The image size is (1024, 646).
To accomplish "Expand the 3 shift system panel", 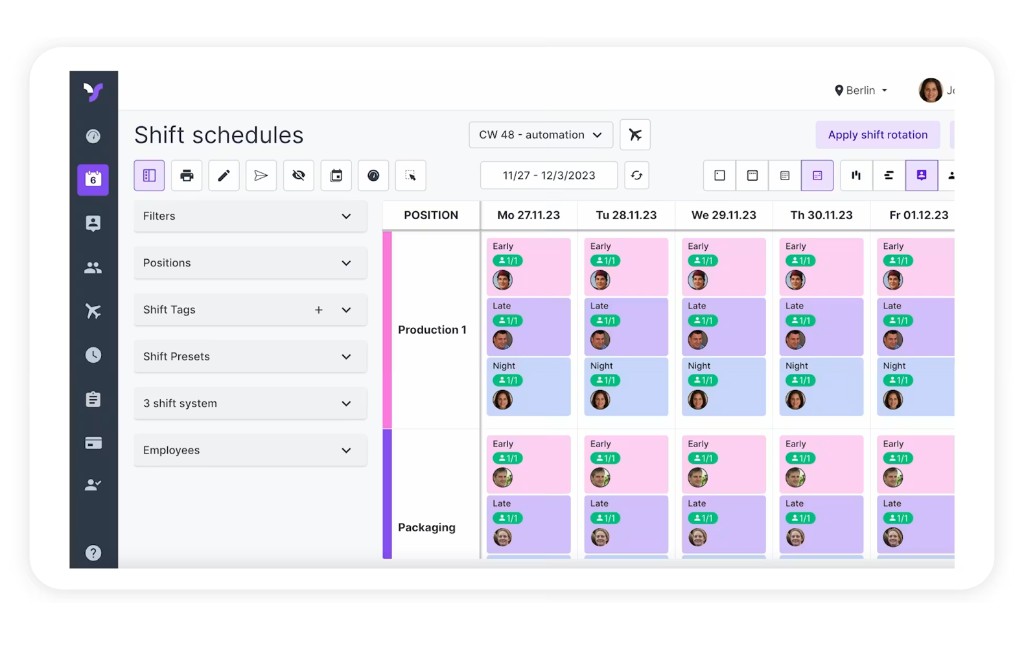I will 250,403.
